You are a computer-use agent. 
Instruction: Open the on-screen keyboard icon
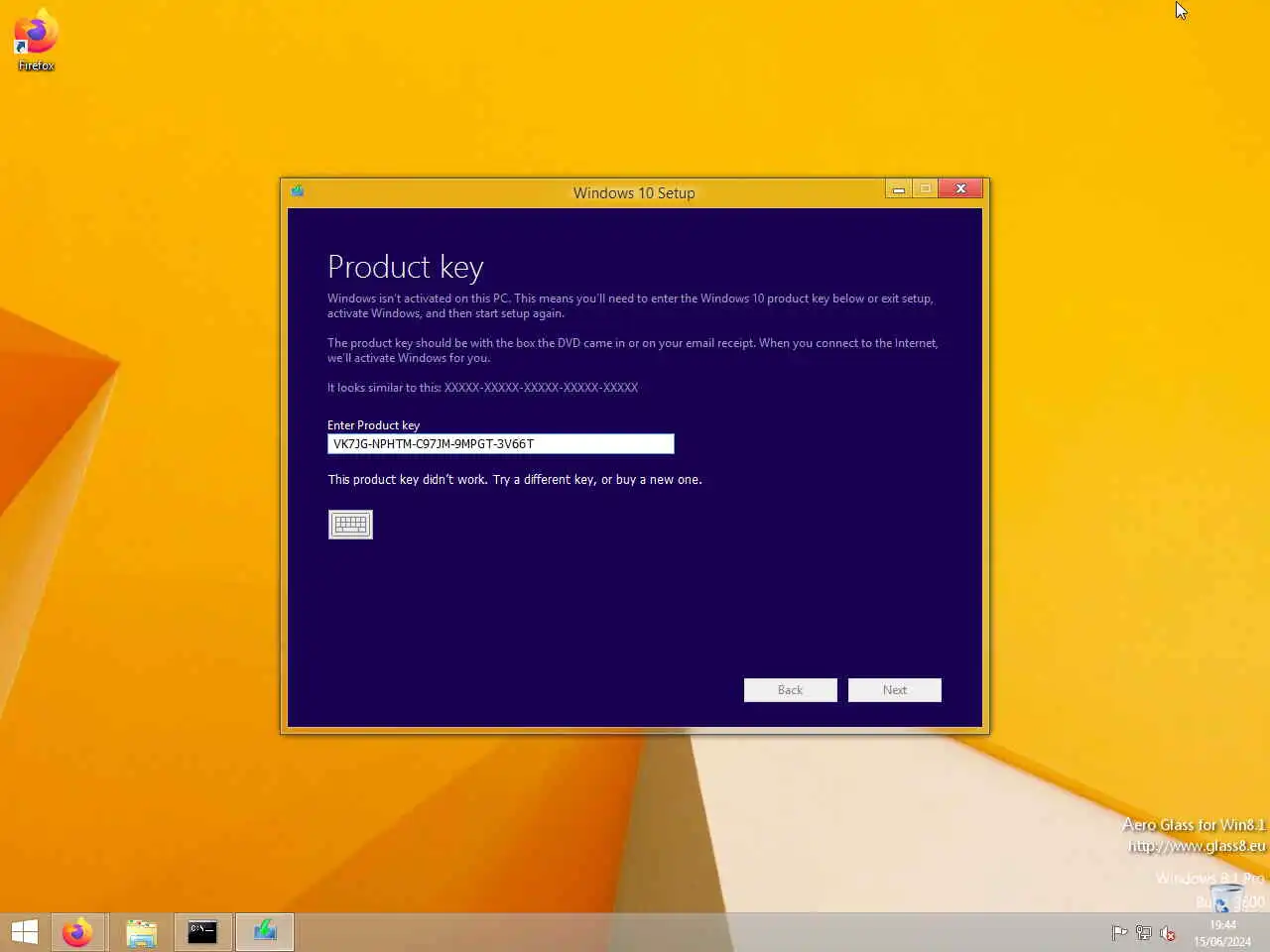pos(350,525)
